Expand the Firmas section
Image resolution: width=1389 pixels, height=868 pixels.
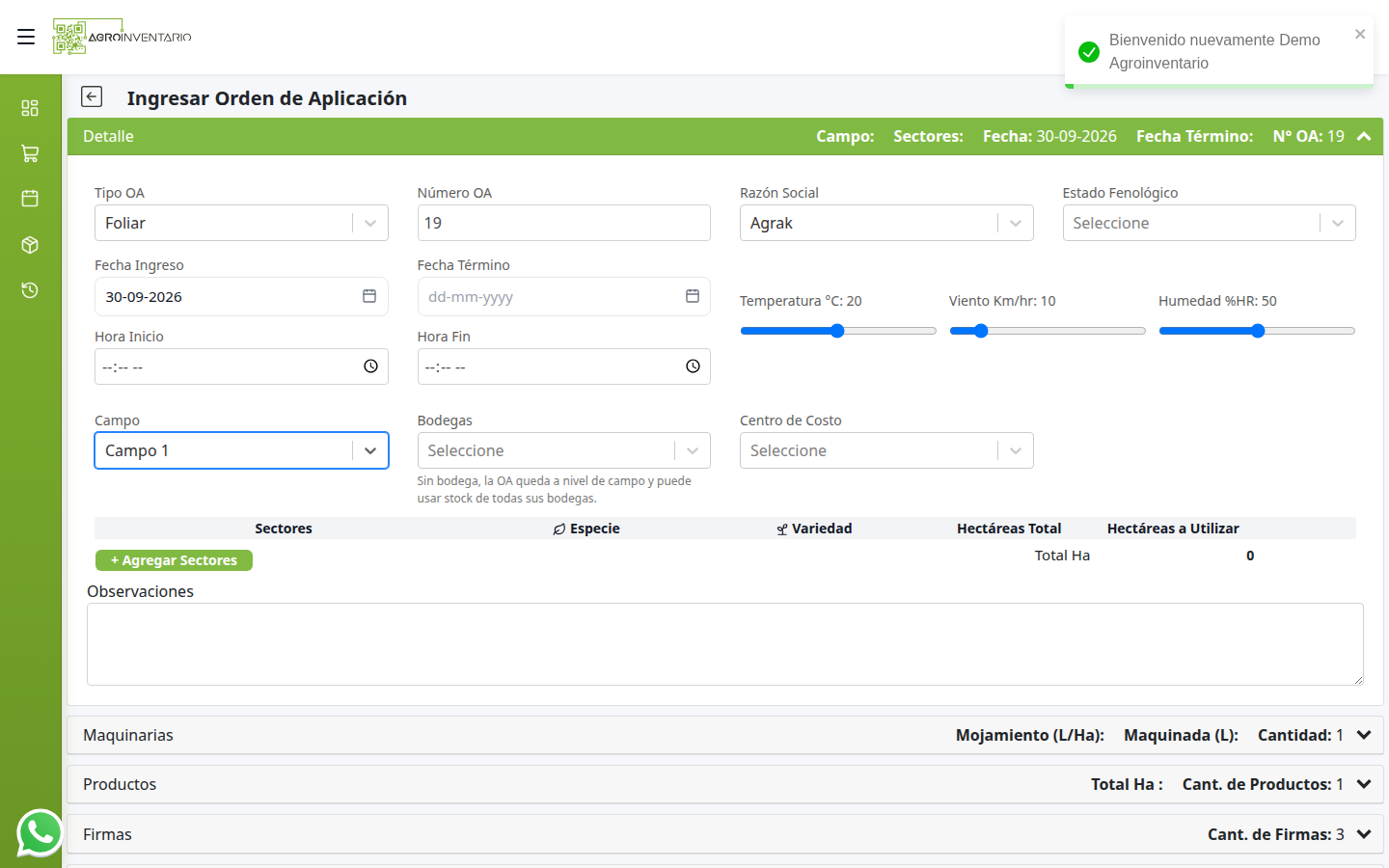point(725,834)
